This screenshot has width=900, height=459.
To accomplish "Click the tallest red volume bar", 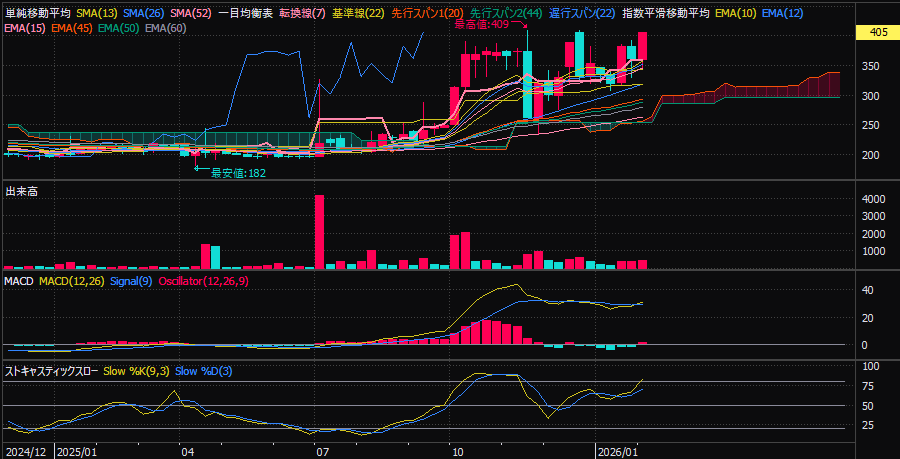I will coord(320,232).
